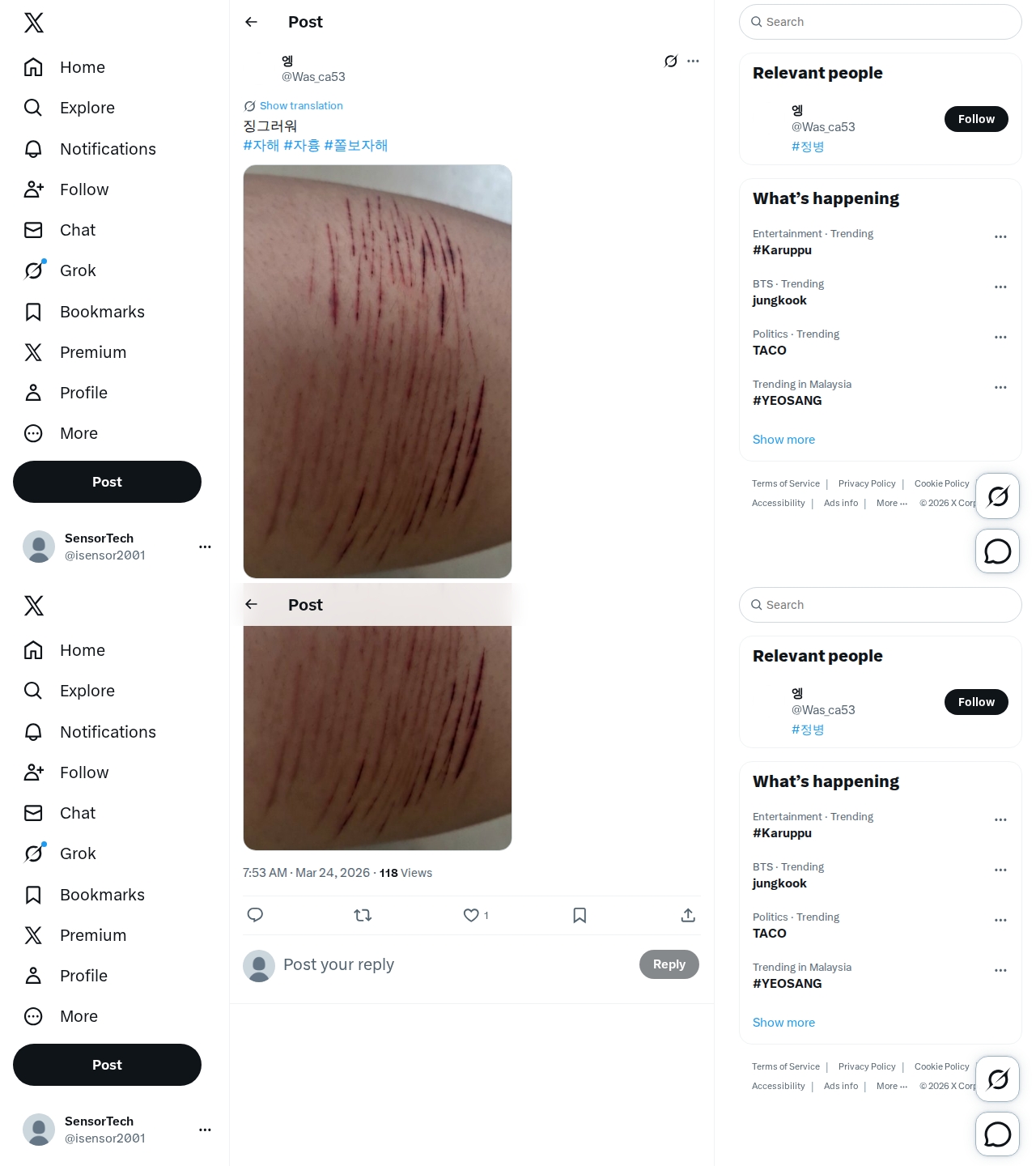The width and height of the screenshot is (1036, 1166).
Task: Click the back arrow in the topmost Post header
Action: (251, 22)
